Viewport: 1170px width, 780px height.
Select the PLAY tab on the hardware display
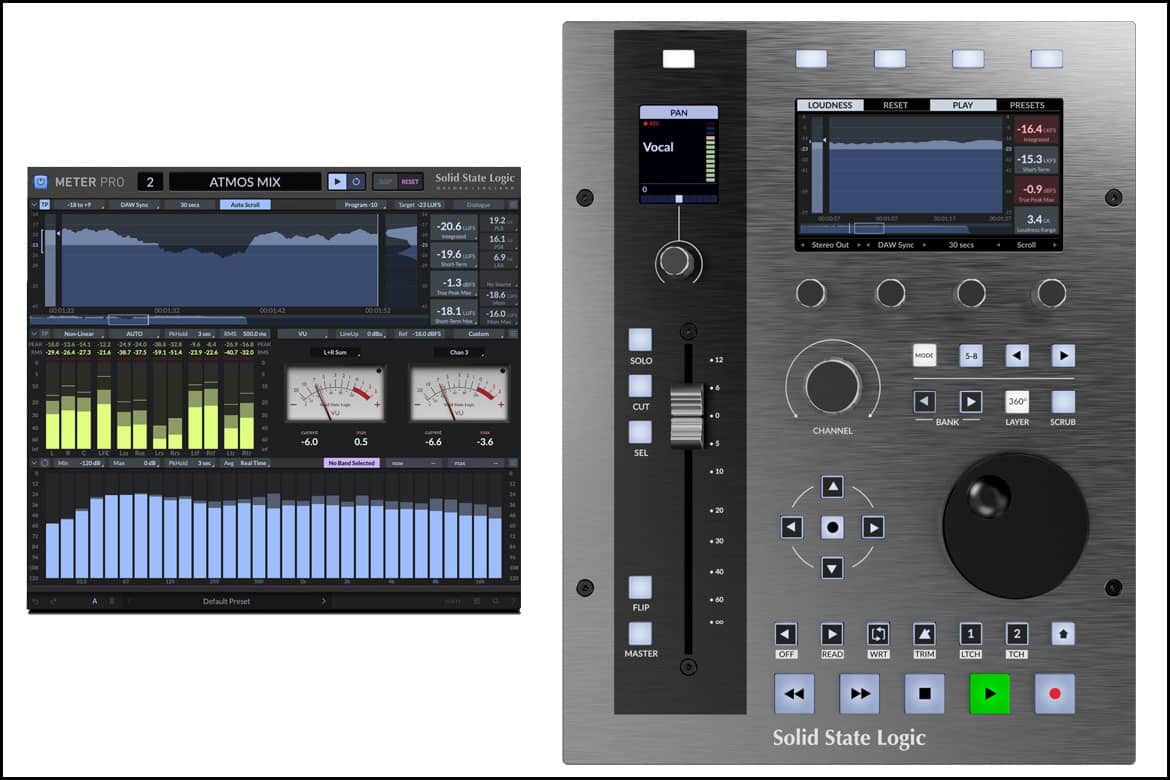(963, 105)
